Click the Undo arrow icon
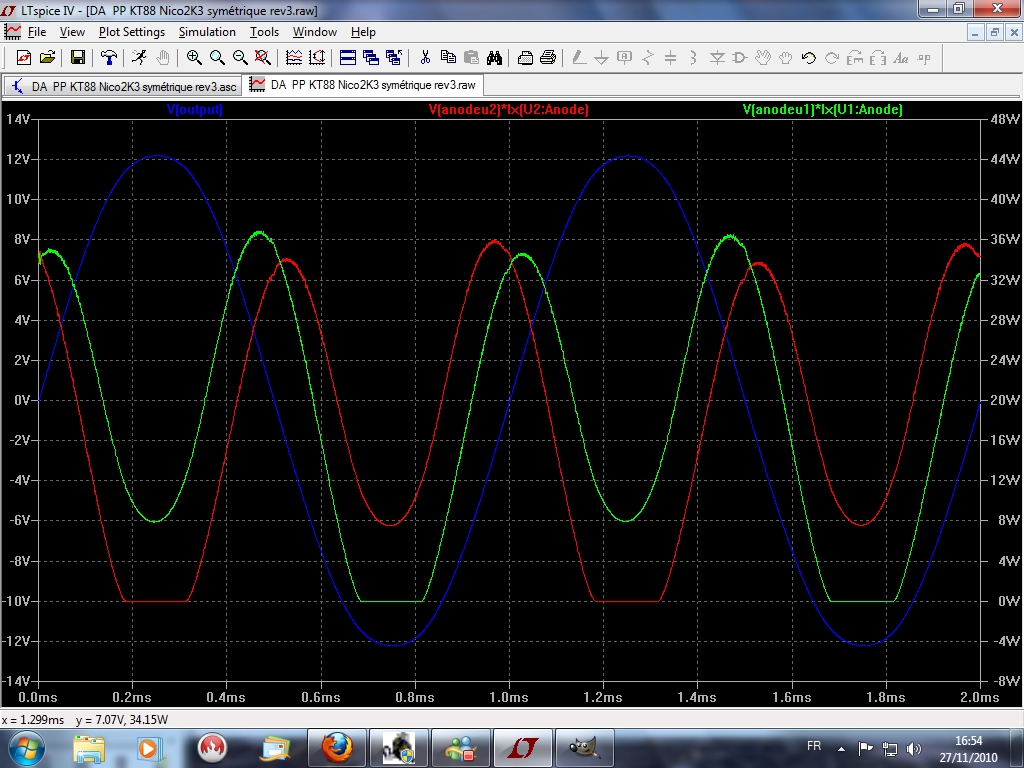Screen dimensions: 1024x768 [x=808, y=58]
